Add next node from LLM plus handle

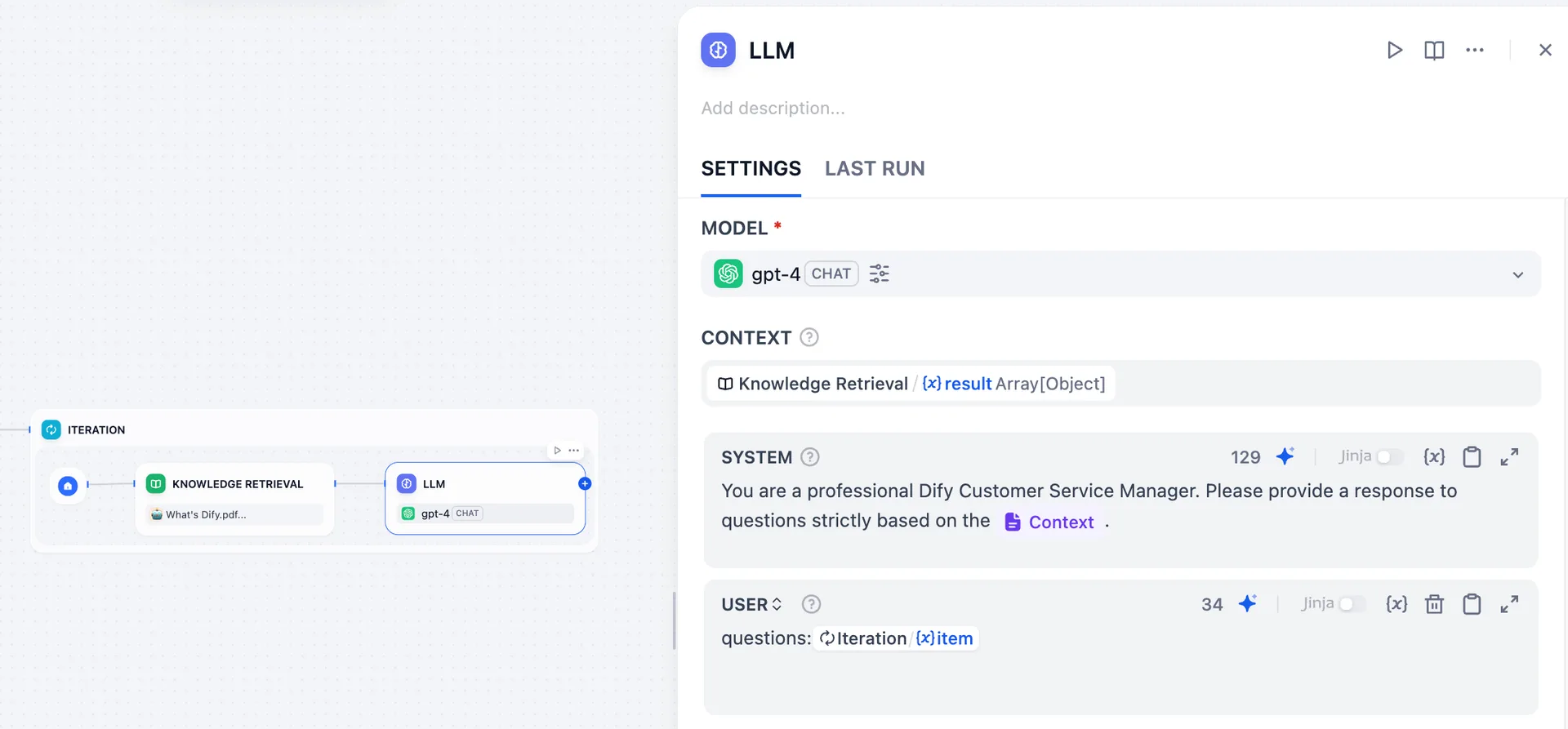pos(585,483)
